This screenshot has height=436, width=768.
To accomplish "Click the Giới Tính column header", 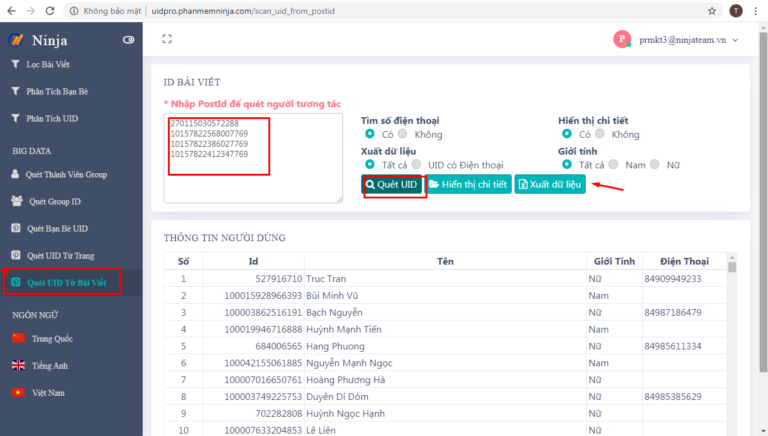I will 614,261.
